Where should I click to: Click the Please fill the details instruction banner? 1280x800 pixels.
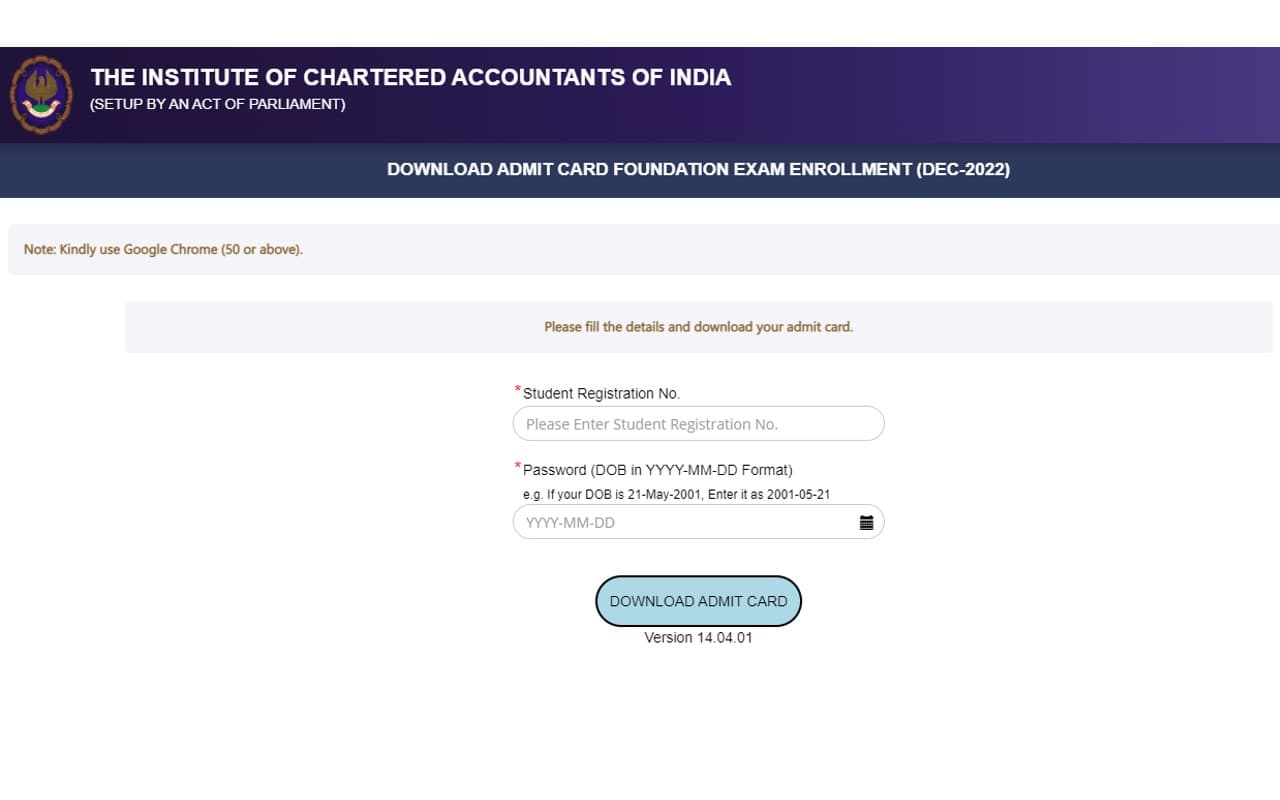(x=698, y=327)
